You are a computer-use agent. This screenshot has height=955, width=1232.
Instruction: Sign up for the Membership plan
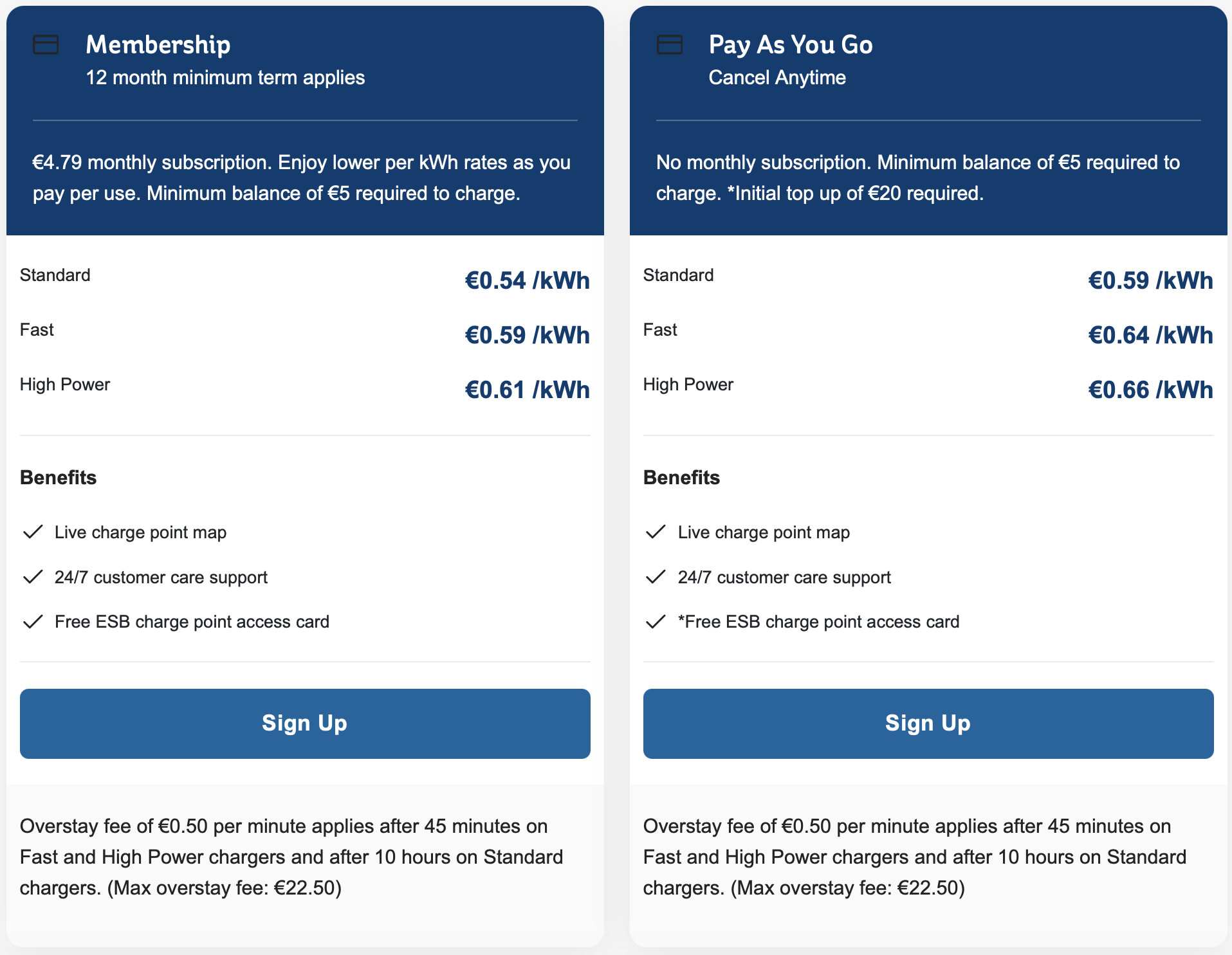click(305, 723)
